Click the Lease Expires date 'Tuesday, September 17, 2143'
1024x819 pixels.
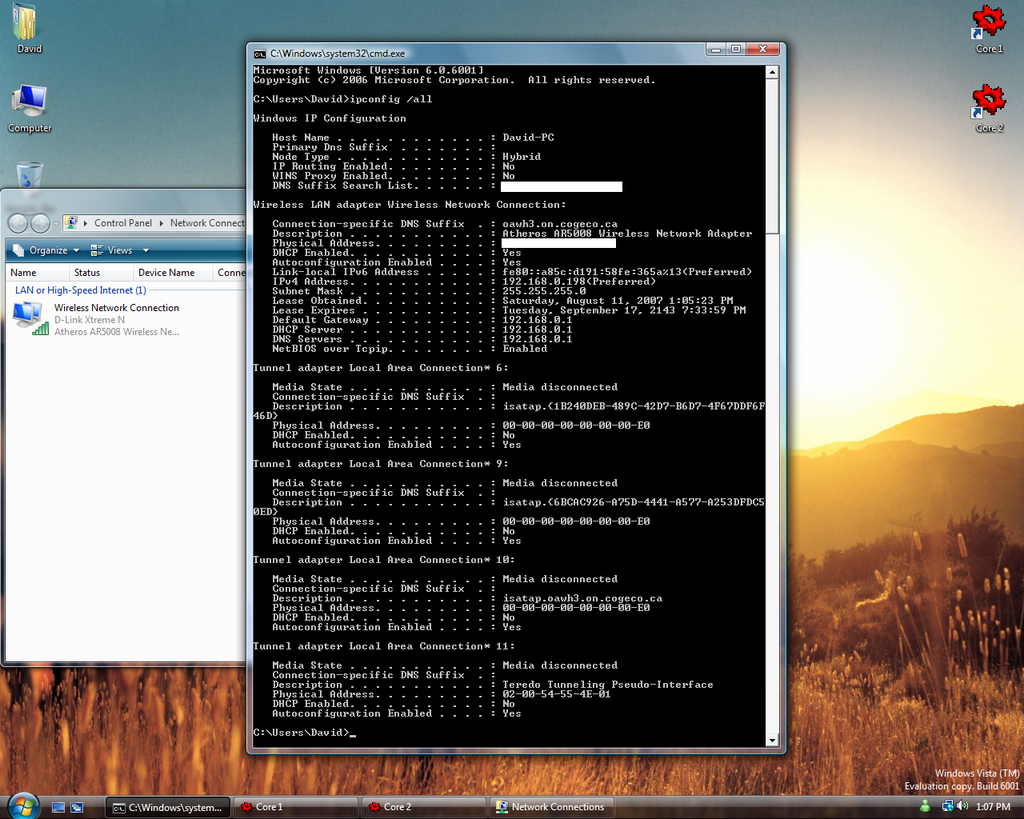(x=588, y=310)
